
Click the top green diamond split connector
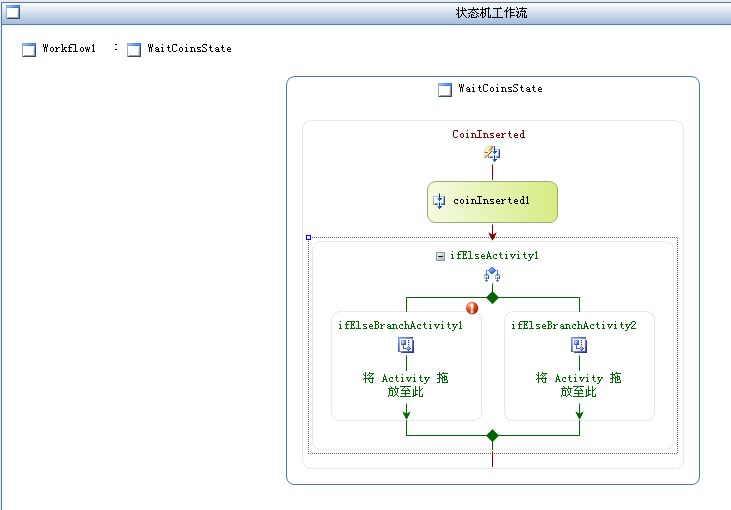(492, 297)
